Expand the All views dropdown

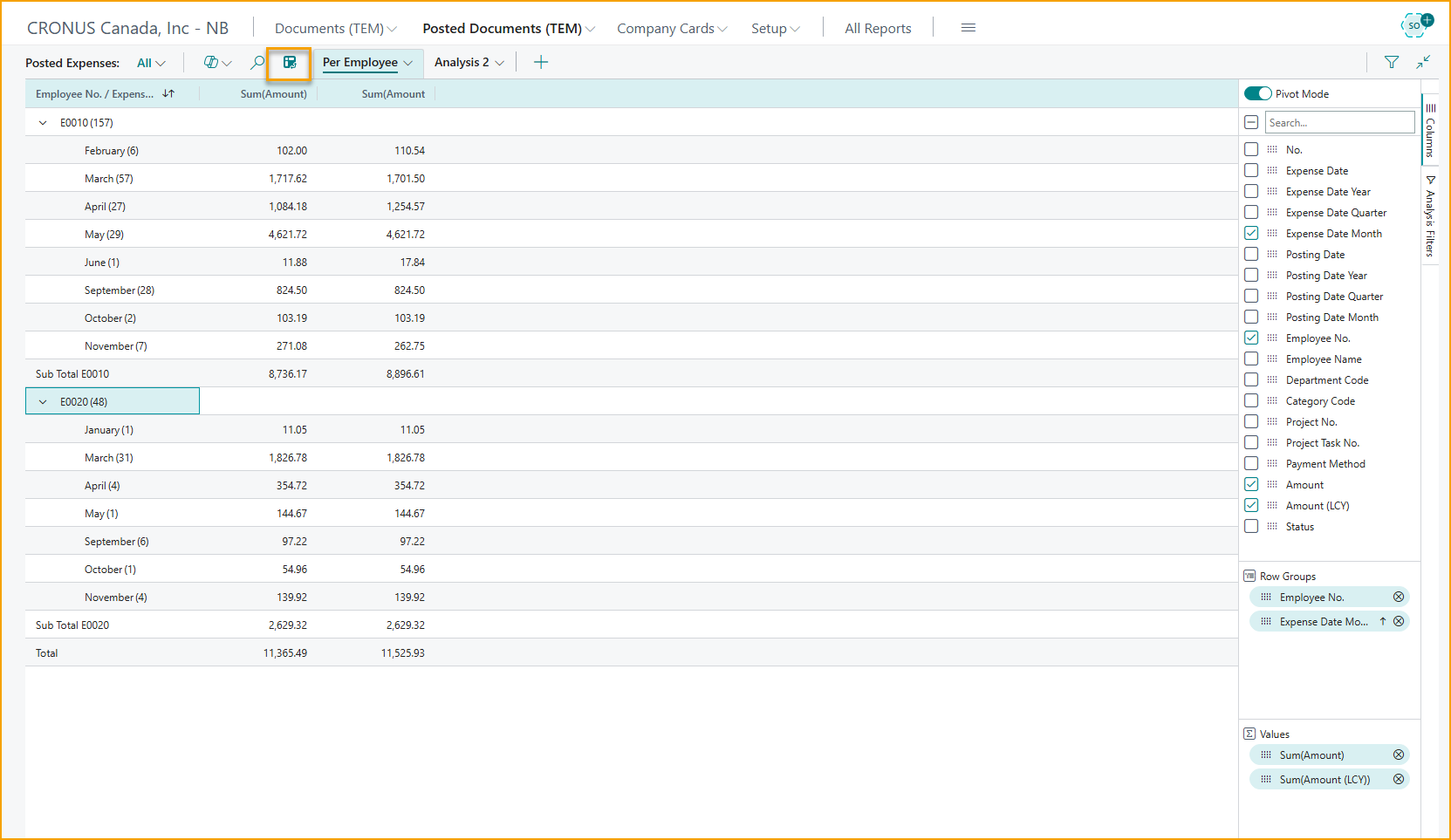[151, 63]
